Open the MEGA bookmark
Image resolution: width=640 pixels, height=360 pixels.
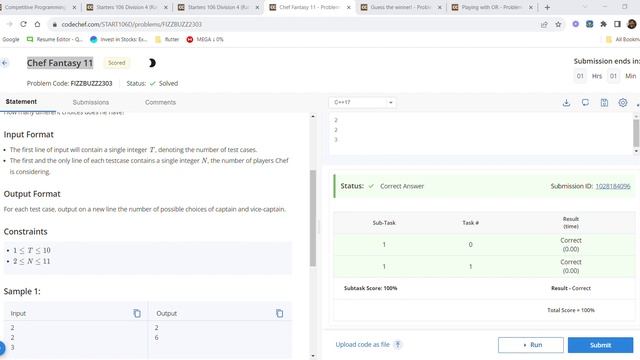(205, 39)
